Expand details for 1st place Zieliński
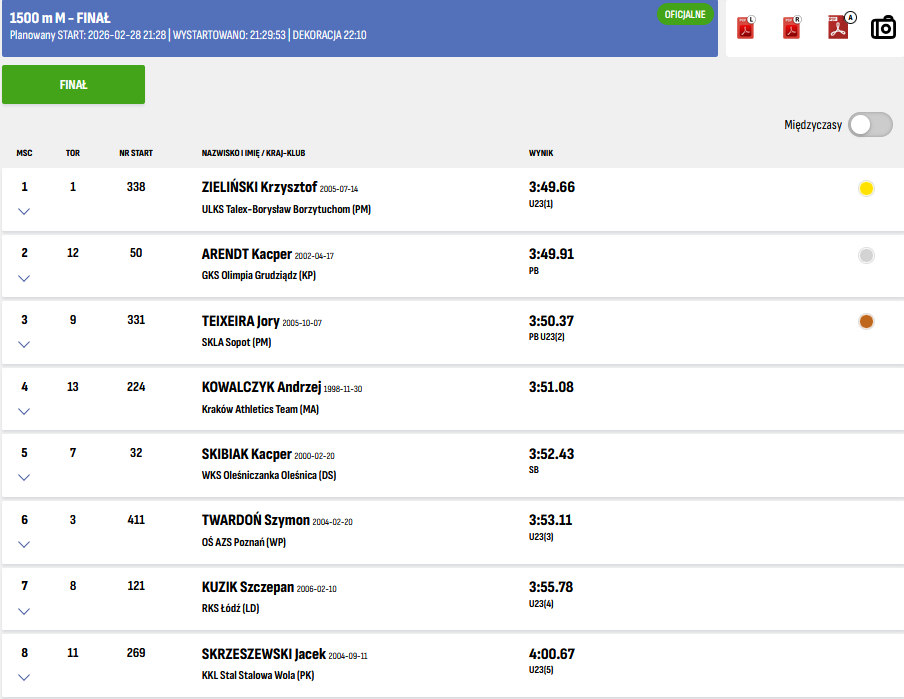Screen dimensions: 904x699 (x=24, y=211)
